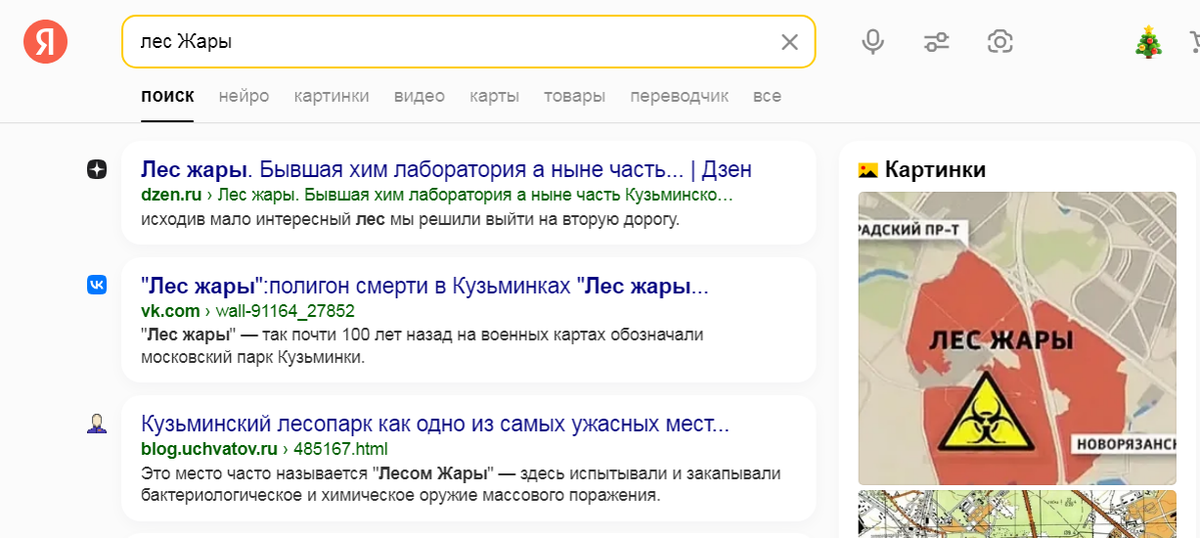Viewport: 1200px width, 538px height.
Task: Start voice search with microphone icon
Action: pos(873,41)
